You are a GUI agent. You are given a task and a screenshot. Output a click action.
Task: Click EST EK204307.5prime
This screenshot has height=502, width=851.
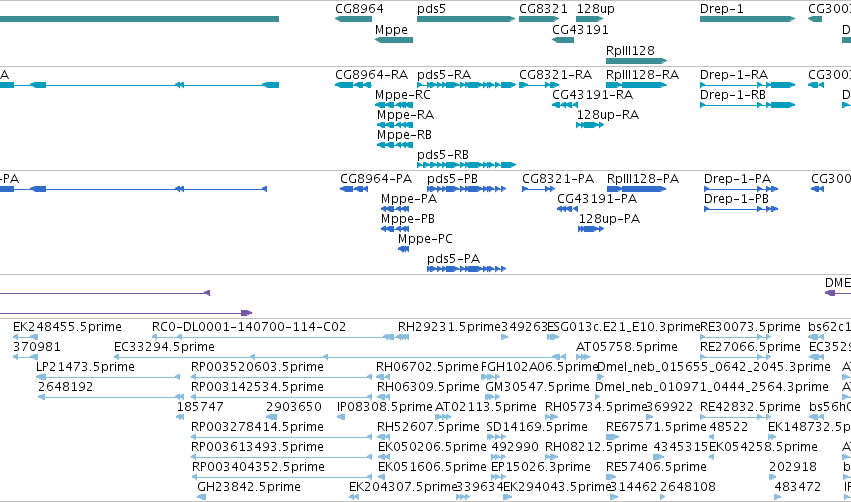pos(403,487)
